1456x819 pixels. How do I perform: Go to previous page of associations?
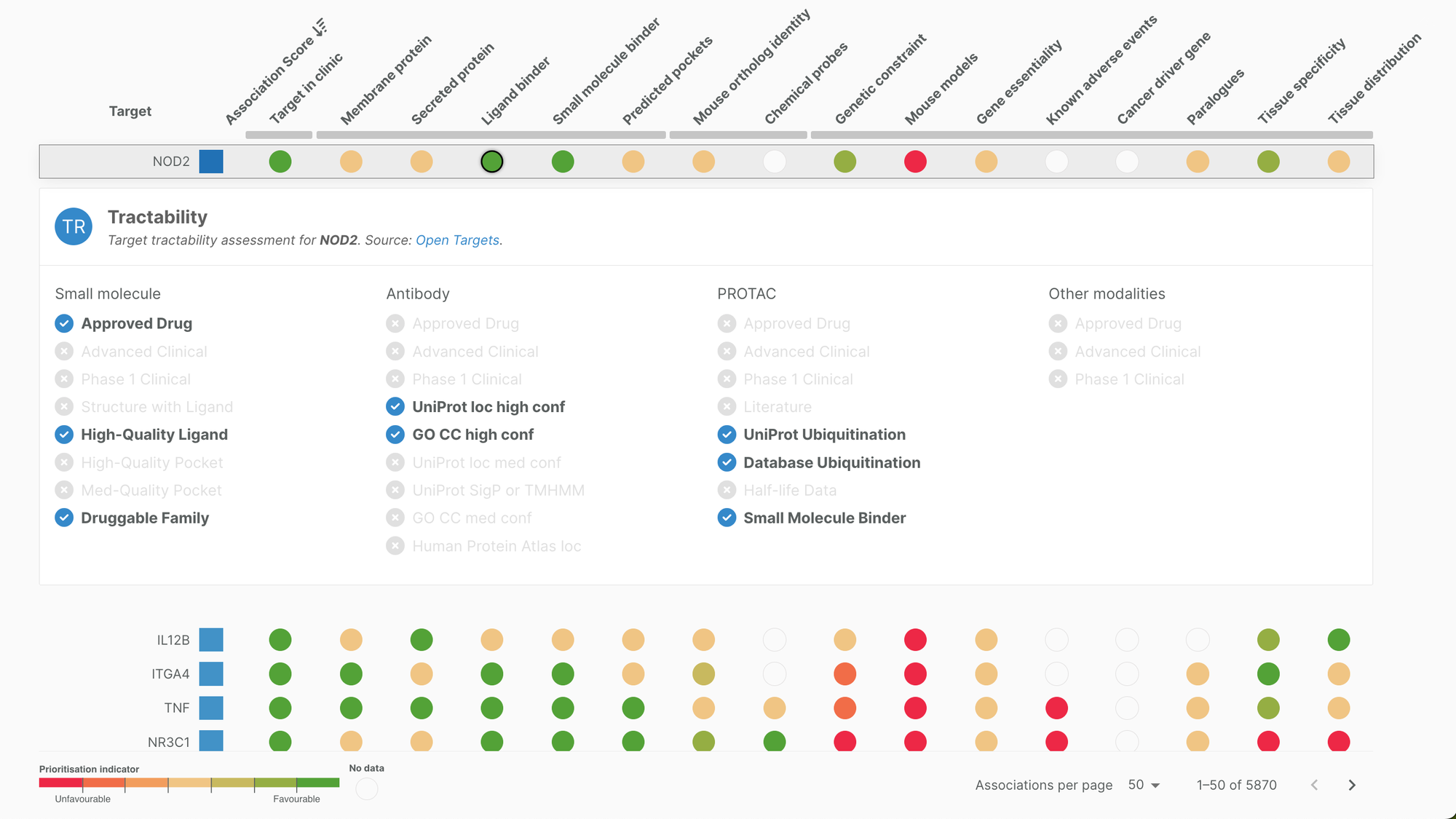click(x=1314, y=785)
